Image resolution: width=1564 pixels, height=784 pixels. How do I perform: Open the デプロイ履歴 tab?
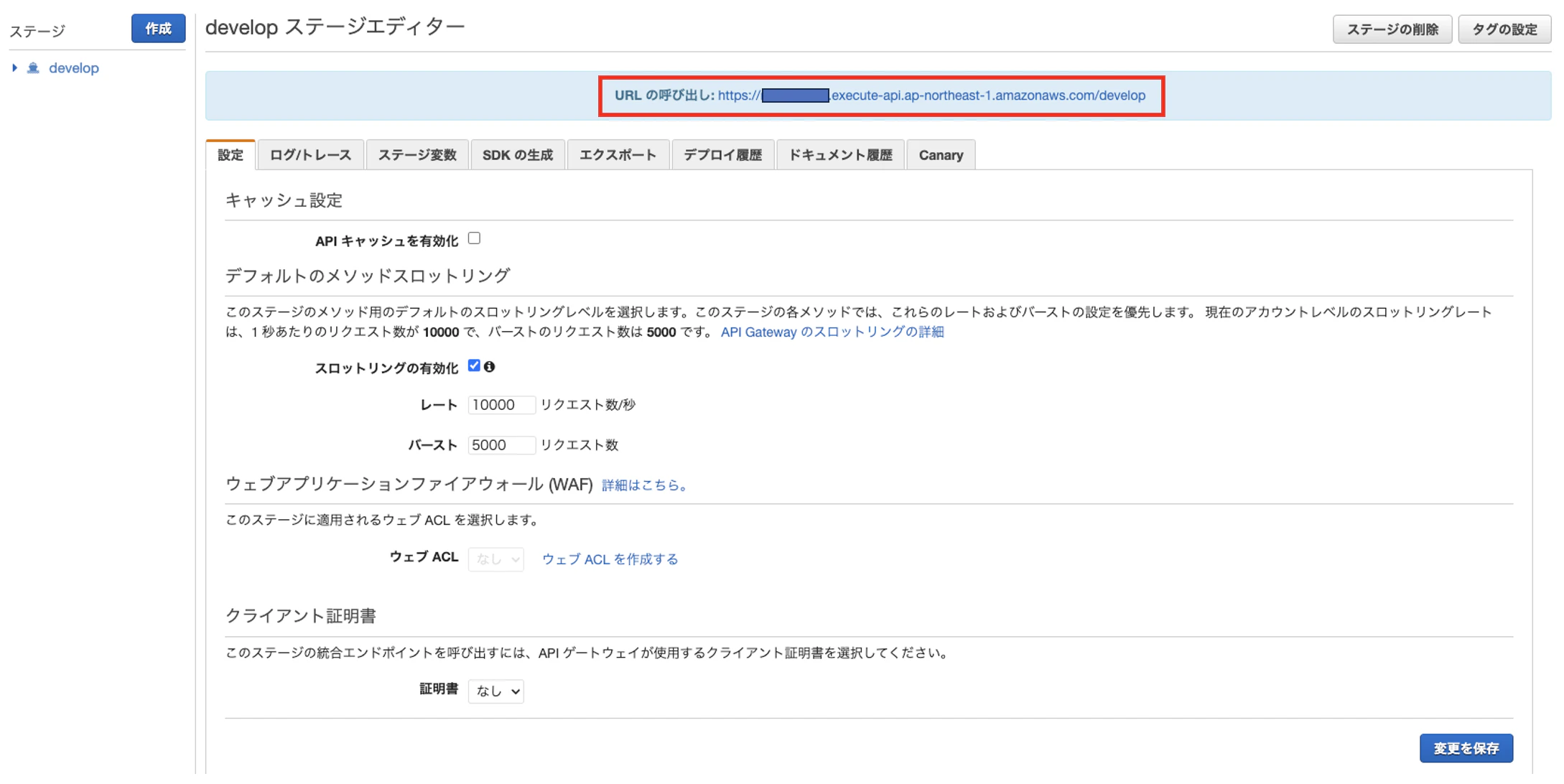tap(722, 155)
